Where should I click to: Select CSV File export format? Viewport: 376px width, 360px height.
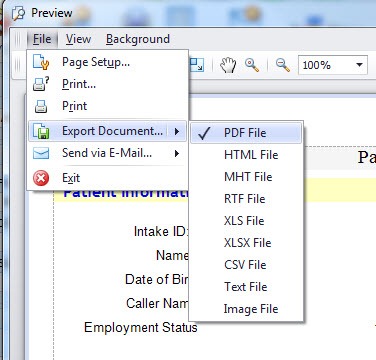pyautogui.click(x=246, y=265)
